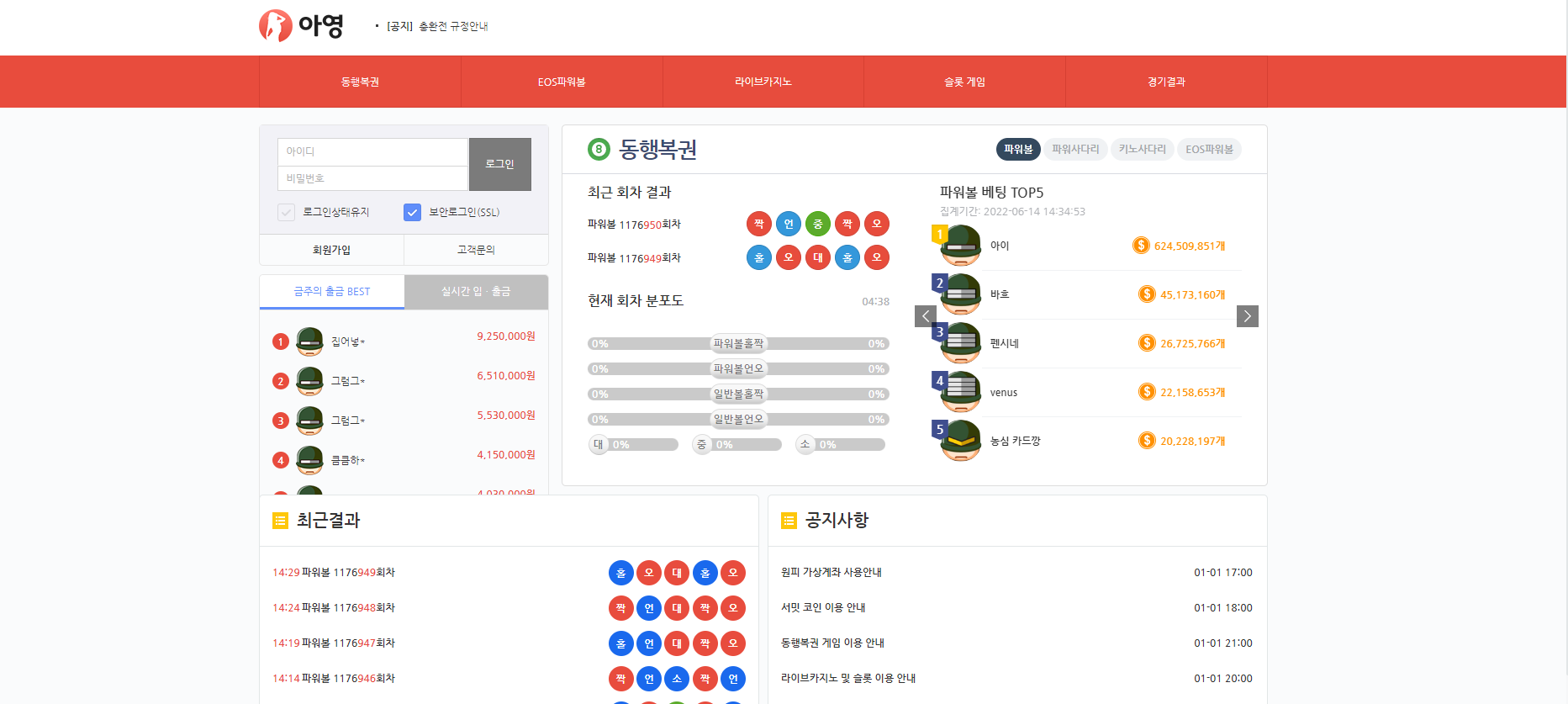Click the 공지사항 list icon

(x=789, y=521)
